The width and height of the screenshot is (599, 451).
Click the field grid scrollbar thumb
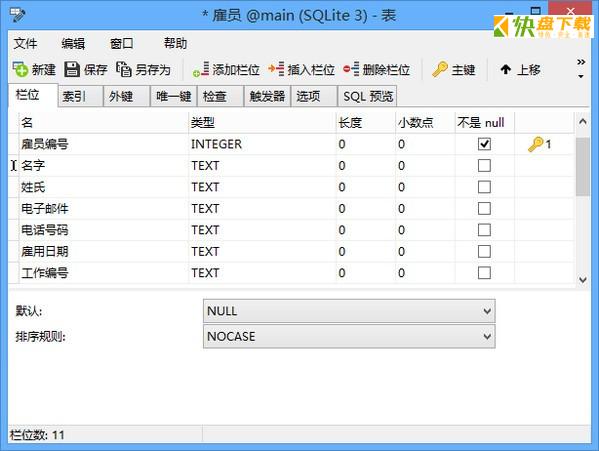[583, 166]
